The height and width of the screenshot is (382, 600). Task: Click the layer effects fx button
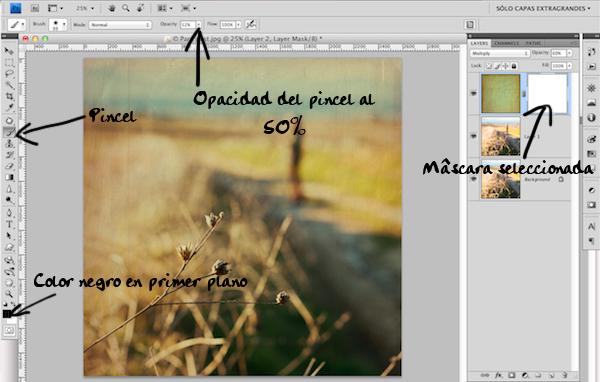coord(498,375)
